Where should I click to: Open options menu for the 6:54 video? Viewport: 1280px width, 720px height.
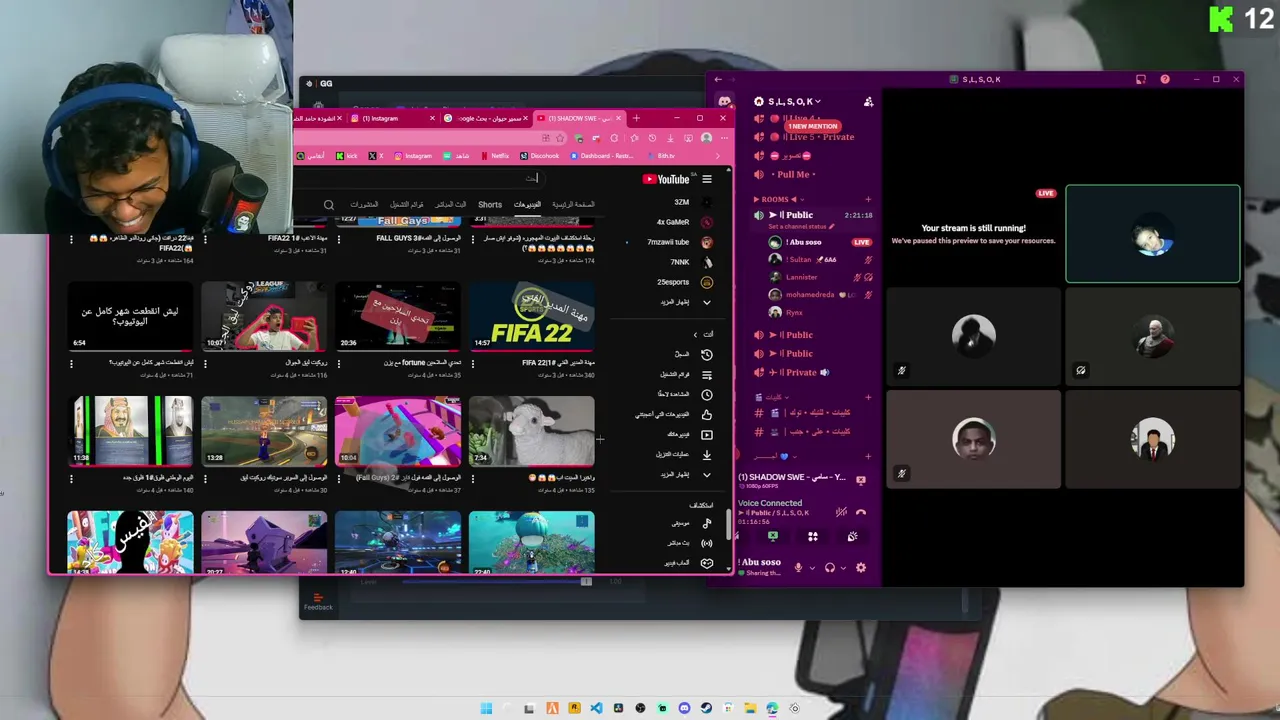pos(71,364)
